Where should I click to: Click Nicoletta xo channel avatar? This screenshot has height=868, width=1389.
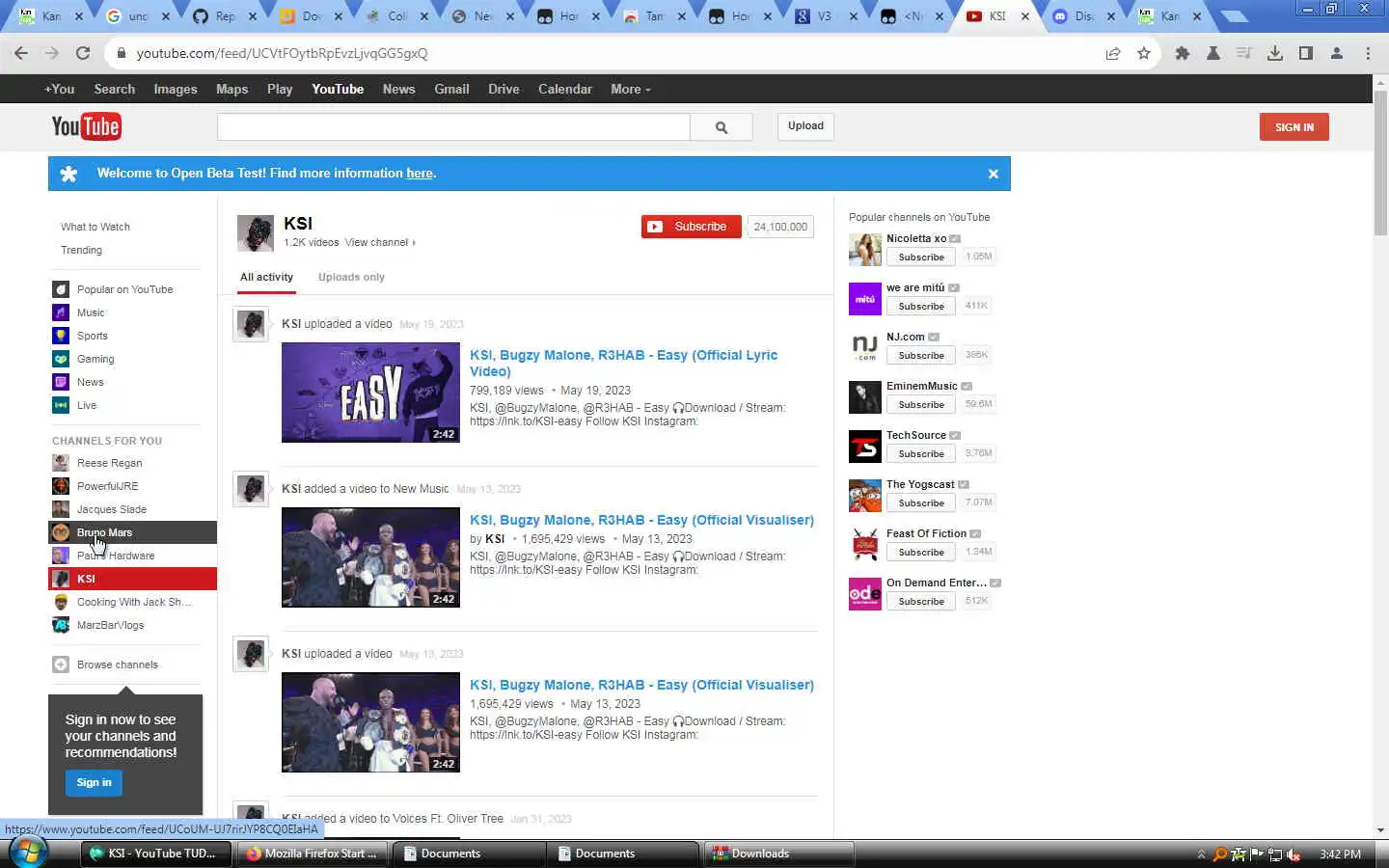(865, 250)
